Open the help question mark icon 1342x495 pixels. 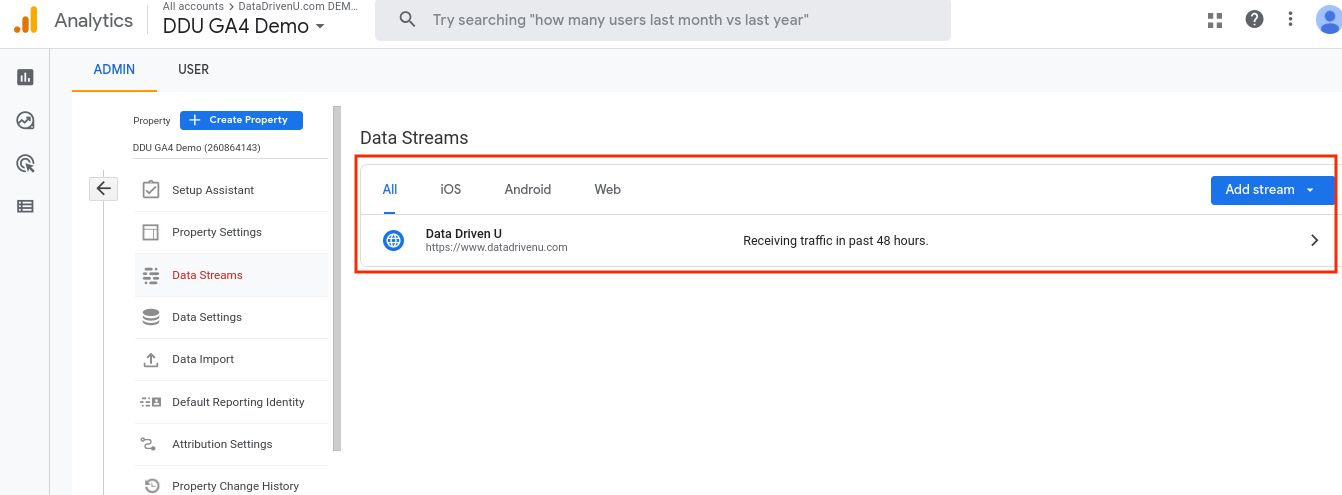pyautogui.click(x=1254, y=20)
